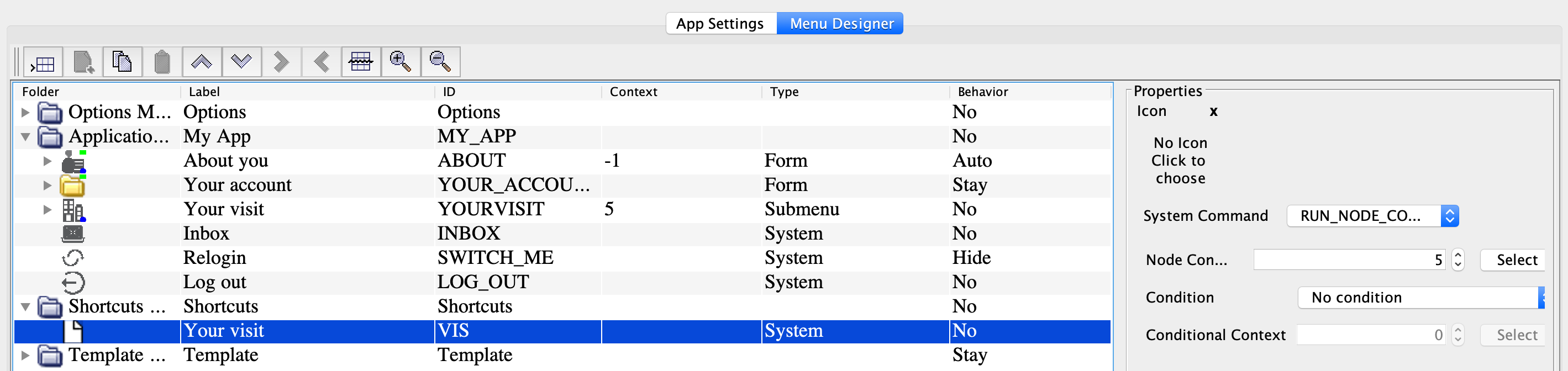Select the Inbox row in the table
The image size is (1568, 371).
click(x=206, y=234)
